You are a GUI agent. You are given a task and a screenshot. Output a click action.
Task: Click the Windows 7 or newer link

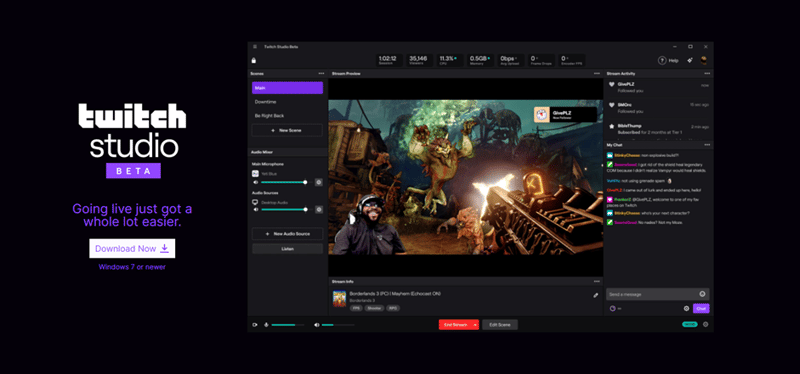coord(132,267)
